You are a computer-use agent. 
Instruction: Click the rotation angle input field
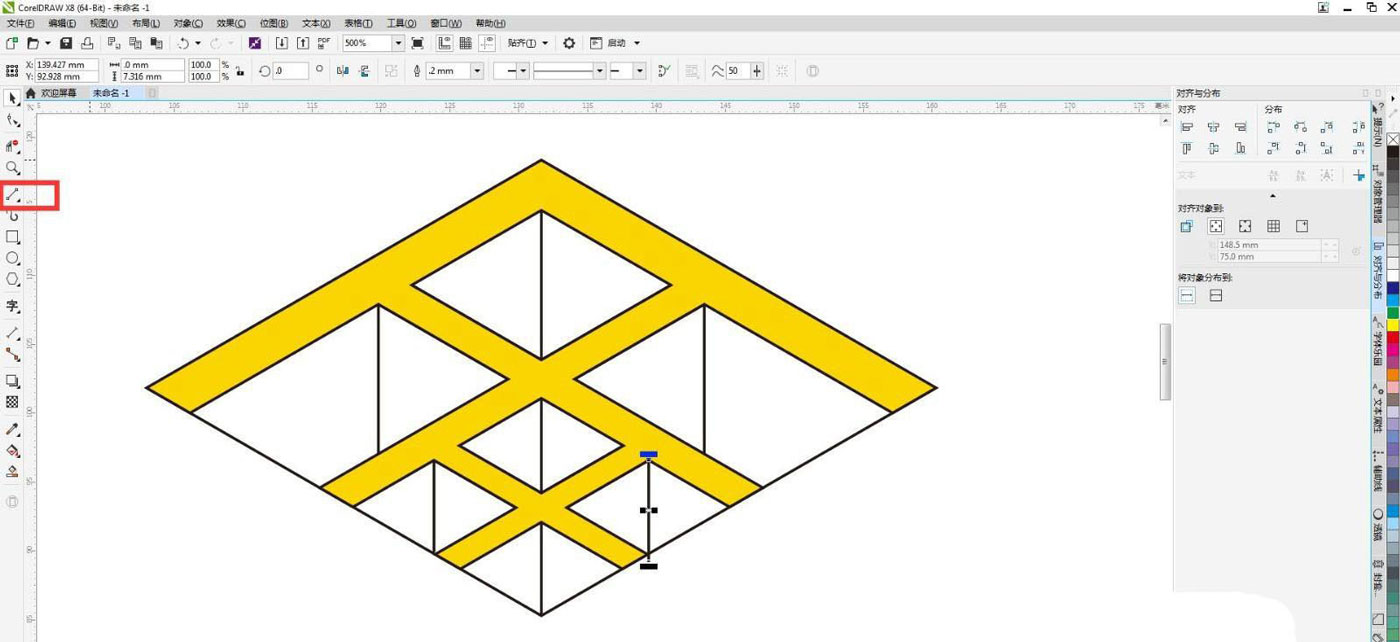click(x=291, y=71)
